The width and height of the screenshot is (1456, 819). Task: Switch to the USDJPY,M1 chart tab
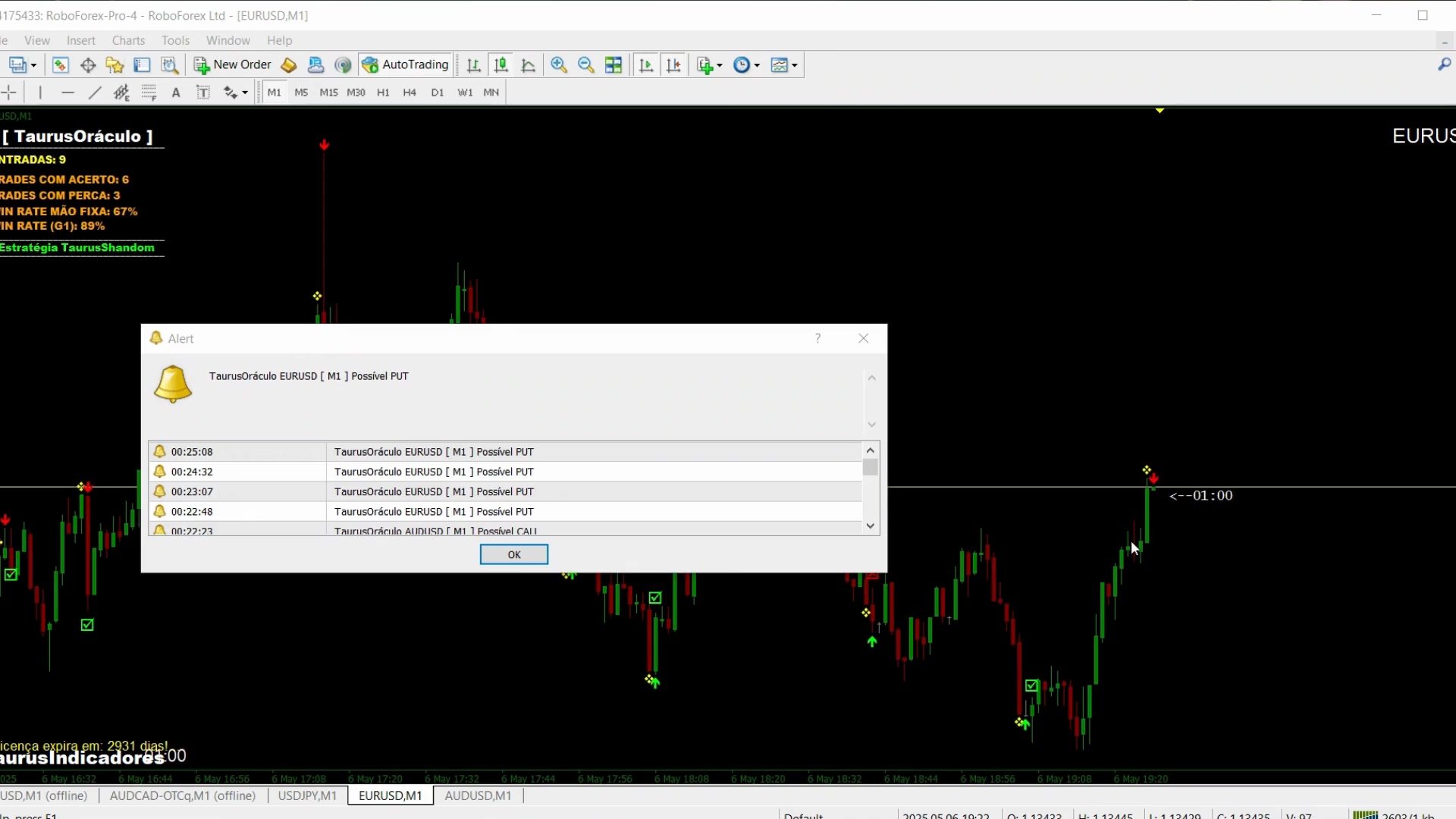(x=307, y=795)
